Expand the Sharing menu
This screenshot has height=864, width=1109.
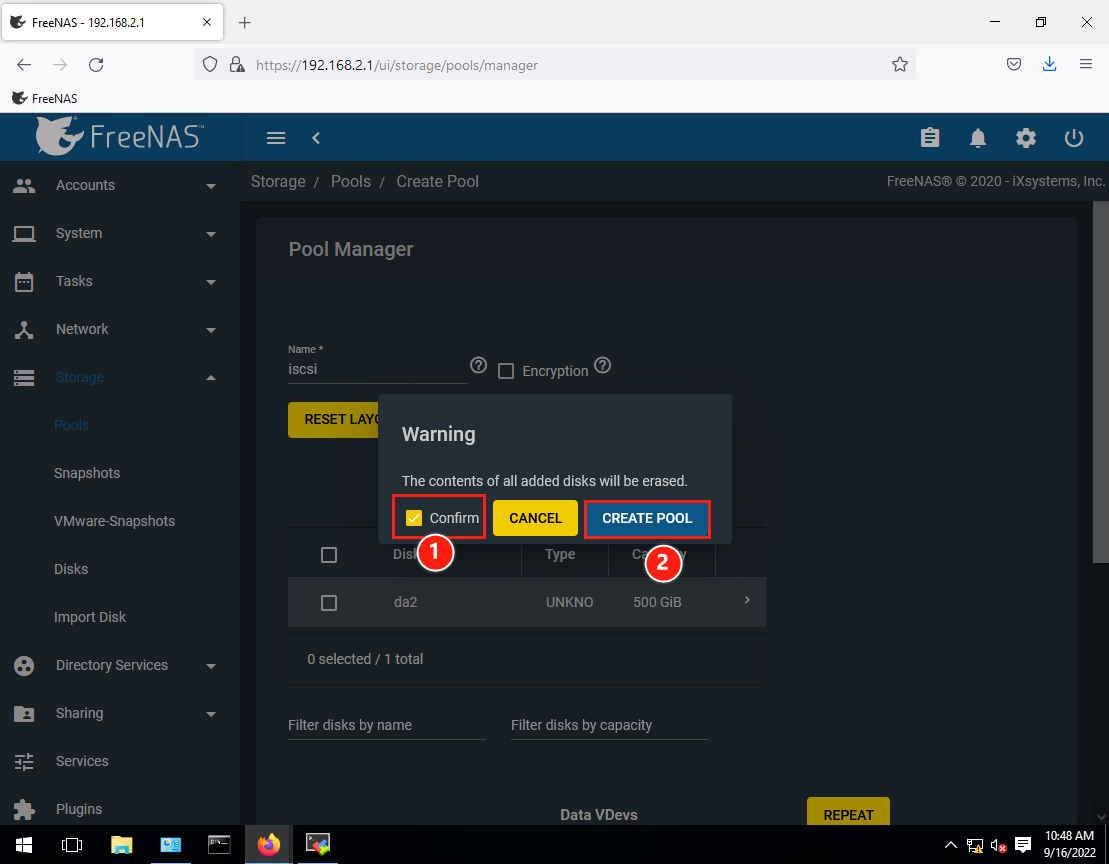click(x=211, y=714)
